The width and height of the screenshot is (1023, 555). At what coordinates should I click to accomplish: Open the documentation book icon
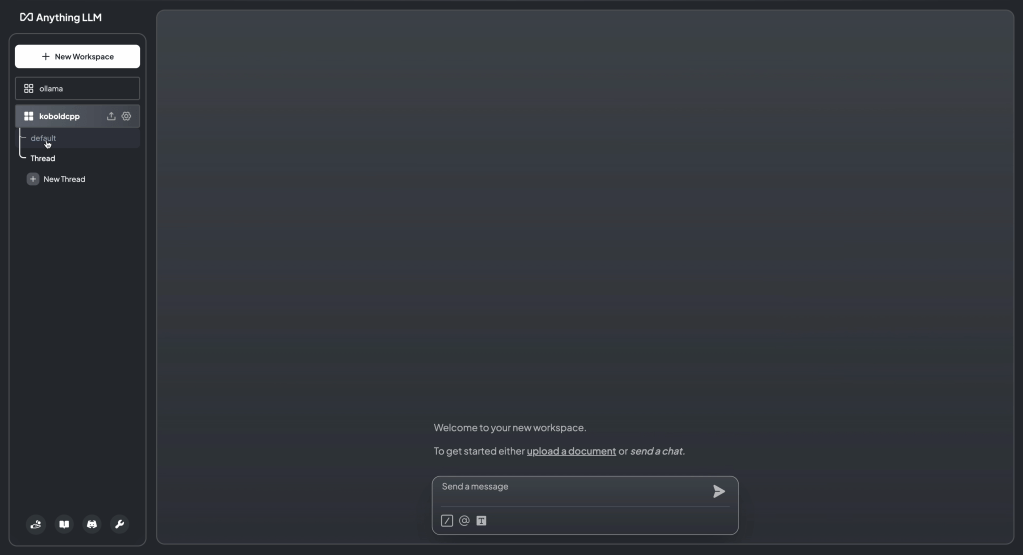(64, 524)
